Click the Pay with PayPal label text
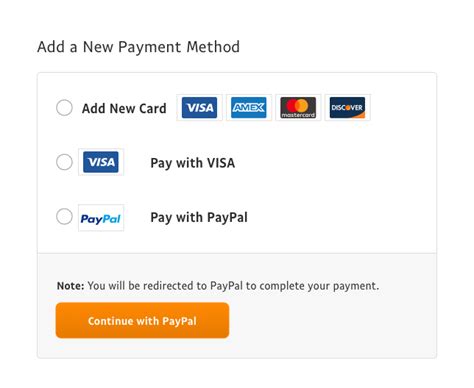The image size is (474, 388). point(199,217)
